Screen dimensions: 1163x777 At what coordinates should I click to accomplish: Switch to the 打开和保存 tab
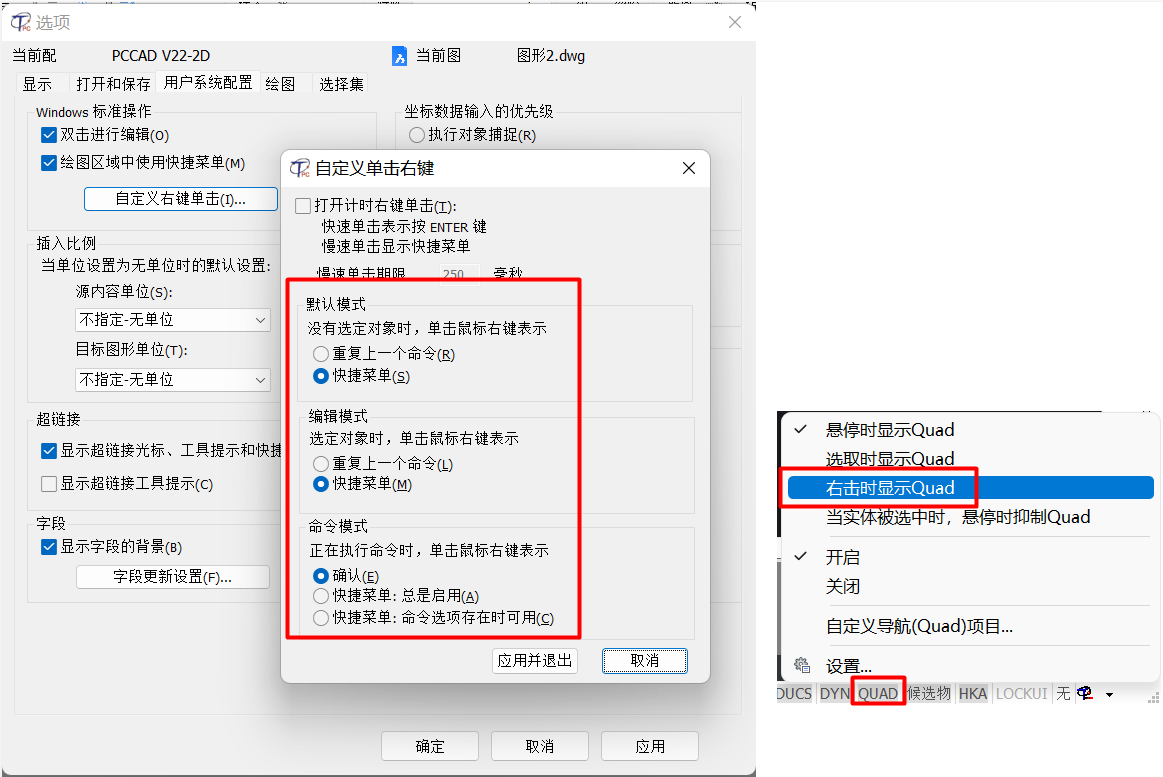(113, 84)
